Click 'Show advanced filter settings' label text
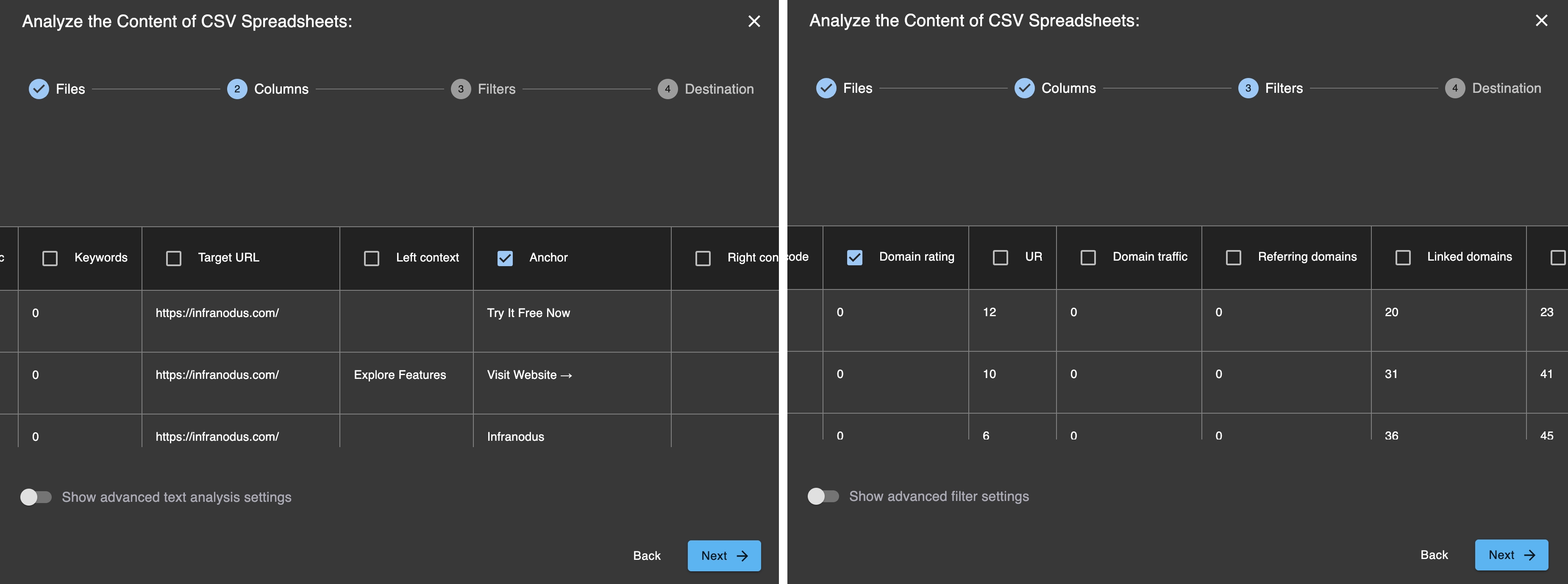Image resolution: width=1568 pixels, height=584 pixels. click(x=939, y=496)
